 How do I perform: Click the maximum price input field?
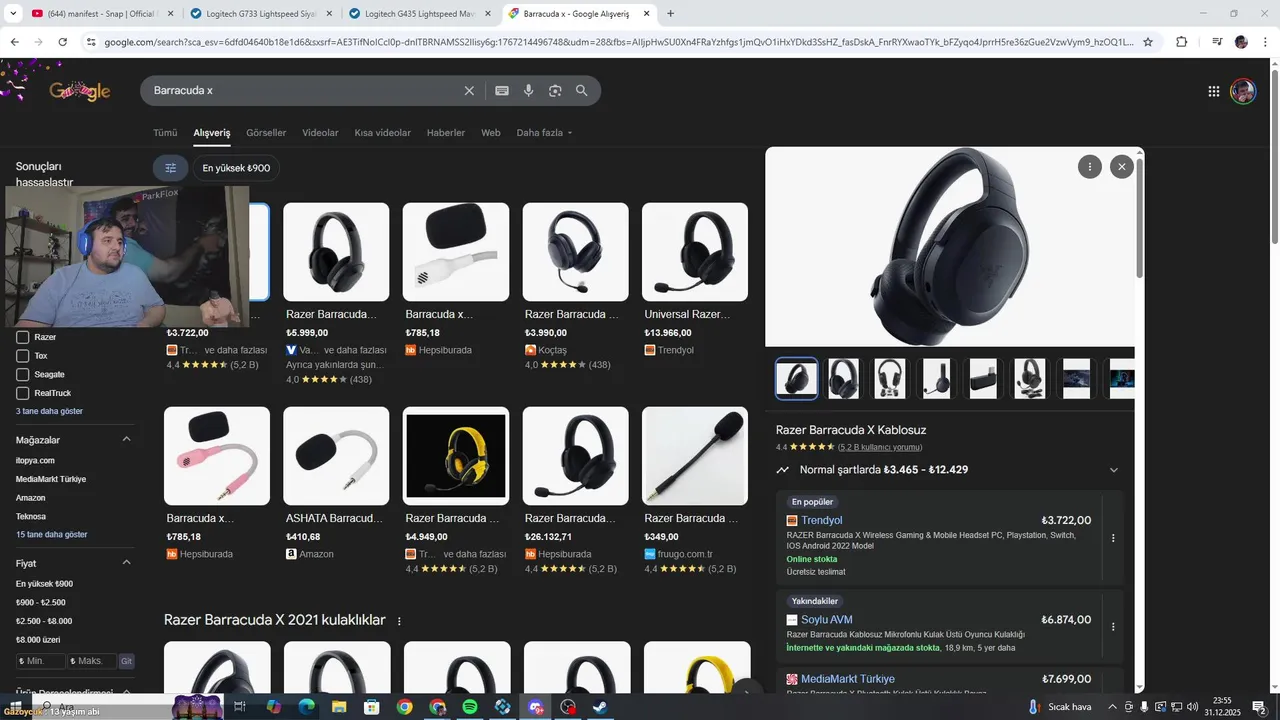tap(92, 661)
